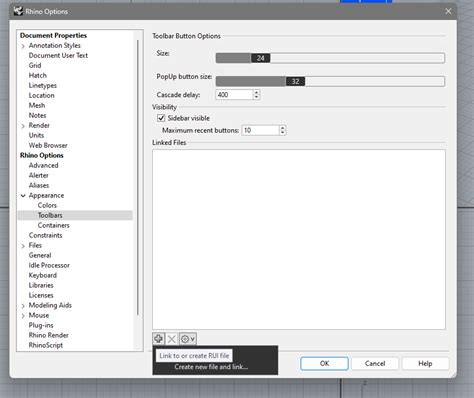Click the tree panel vertical scrollbar
This screenshot has width=474, height=398.
[x=138, y=178]
